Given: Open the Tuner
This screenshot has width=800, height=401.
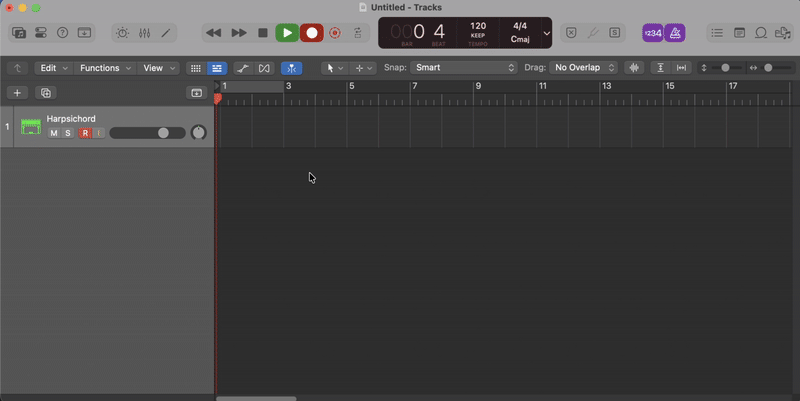Looking at the screenshot, I should (x=593, y=33).
